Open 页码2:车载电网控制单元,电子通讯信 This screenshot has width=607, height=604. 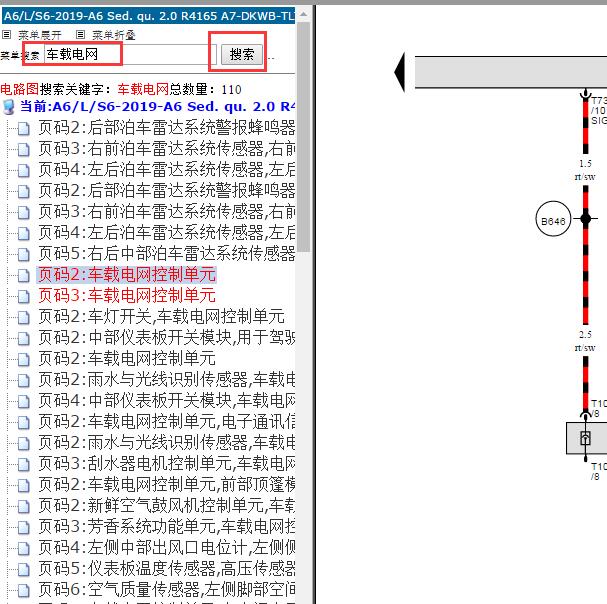(166, 421)
